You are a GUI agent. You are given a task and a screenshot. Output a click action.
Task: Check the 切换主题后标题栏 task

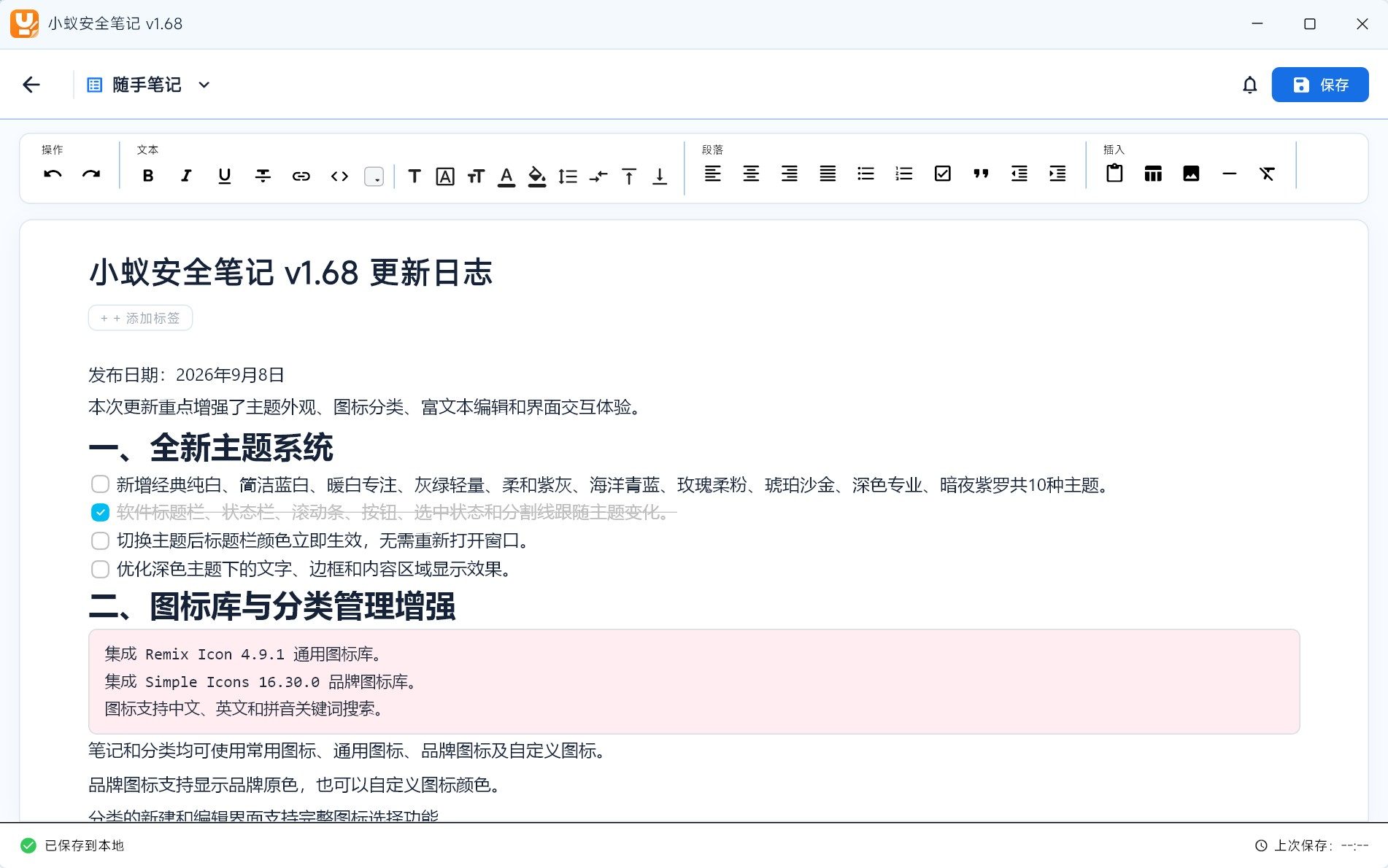(x=100, y=540)
